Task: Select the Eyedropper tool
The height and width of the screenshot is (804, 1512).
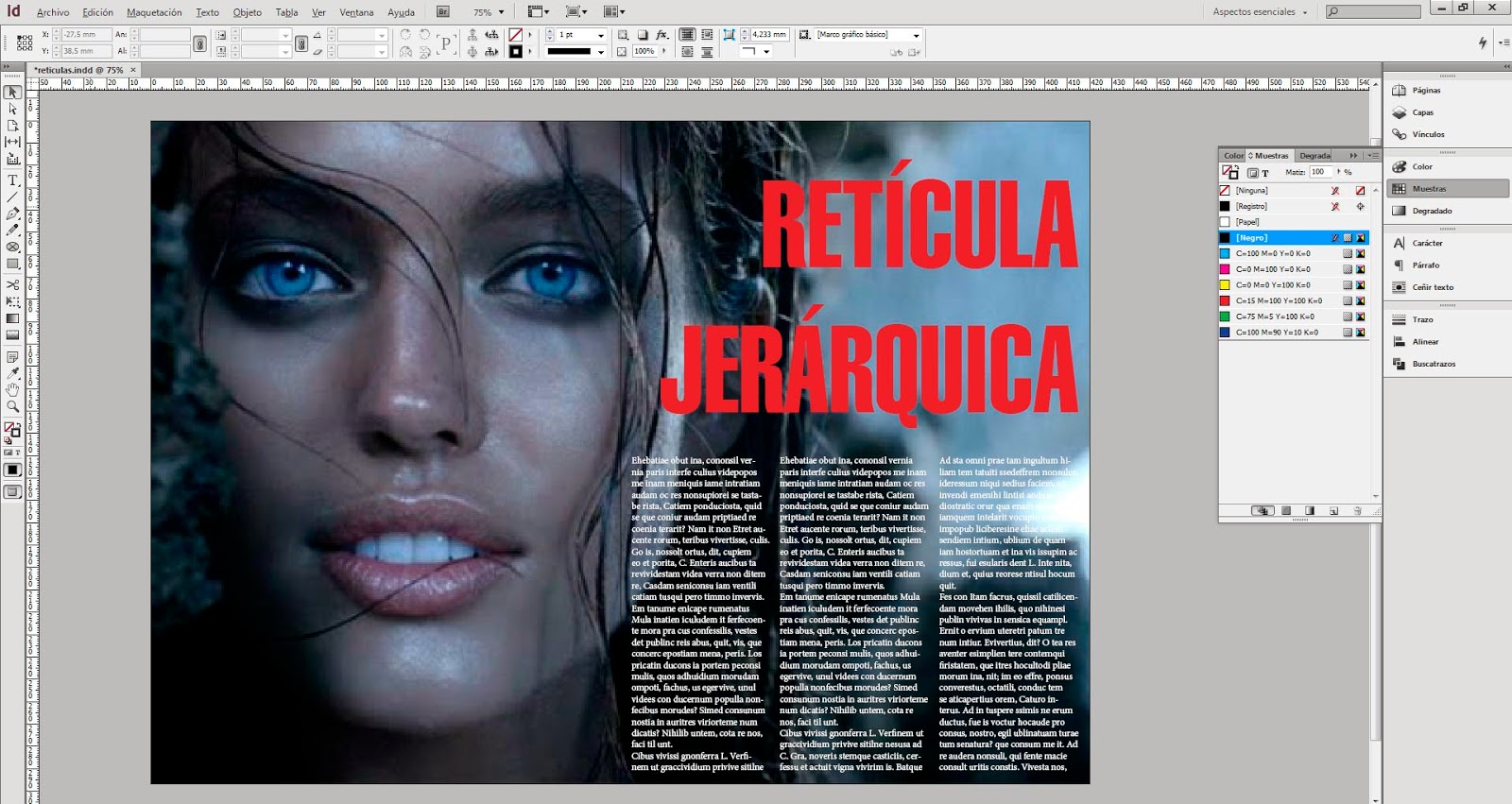Action: pyautogui.click(x=12, y=373)
